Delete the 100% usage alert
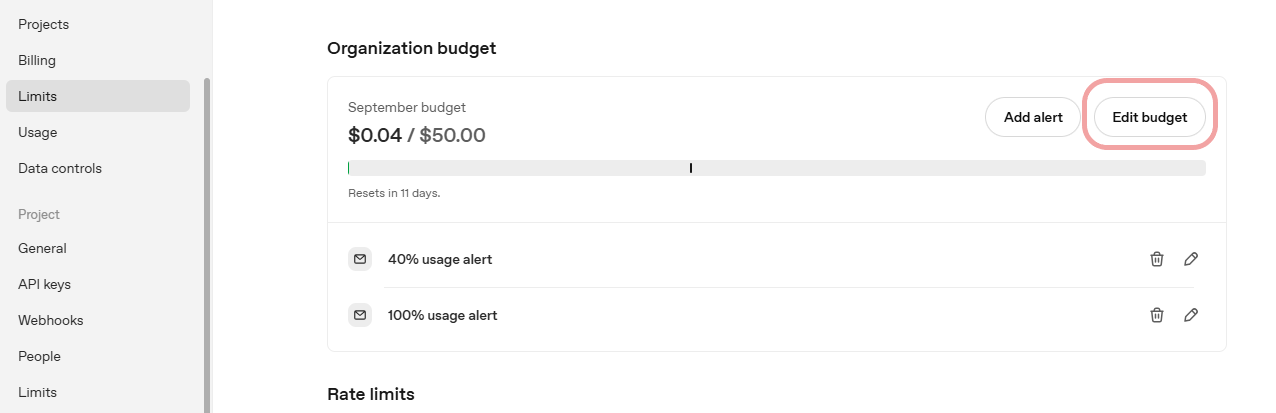 click(x=1157, y=315)
